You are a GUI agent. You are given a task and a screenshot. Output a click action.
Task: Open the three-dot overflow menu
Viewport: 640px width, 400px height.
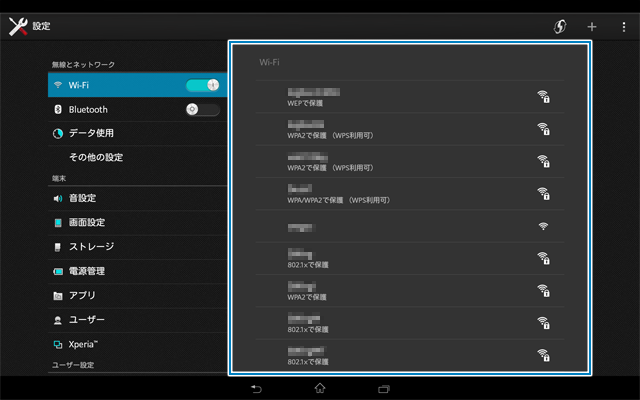tap(623, 26)
